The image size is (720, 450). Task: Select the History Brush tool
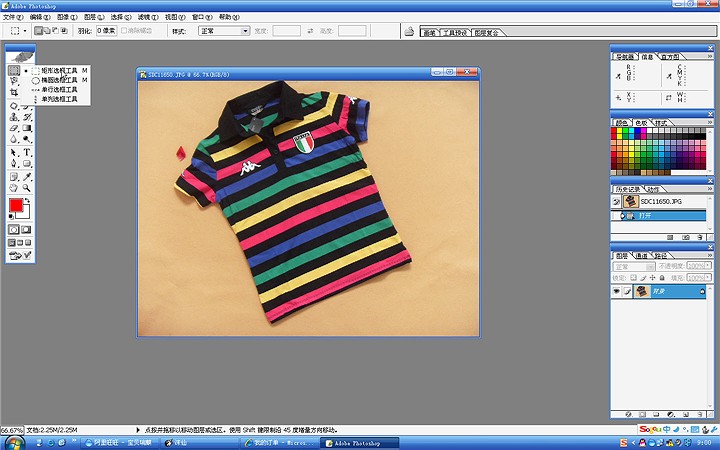[x=27, y=117]
